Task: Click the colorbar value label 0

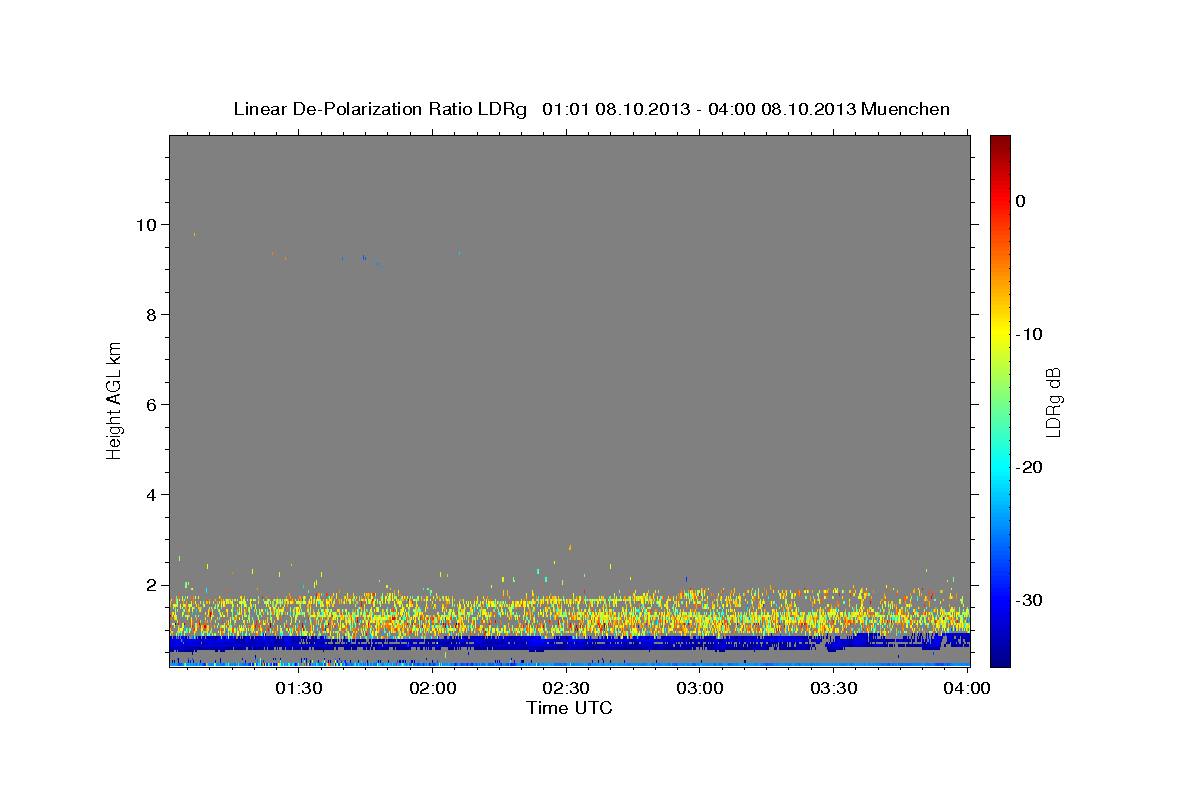Action: point(1021,201)
